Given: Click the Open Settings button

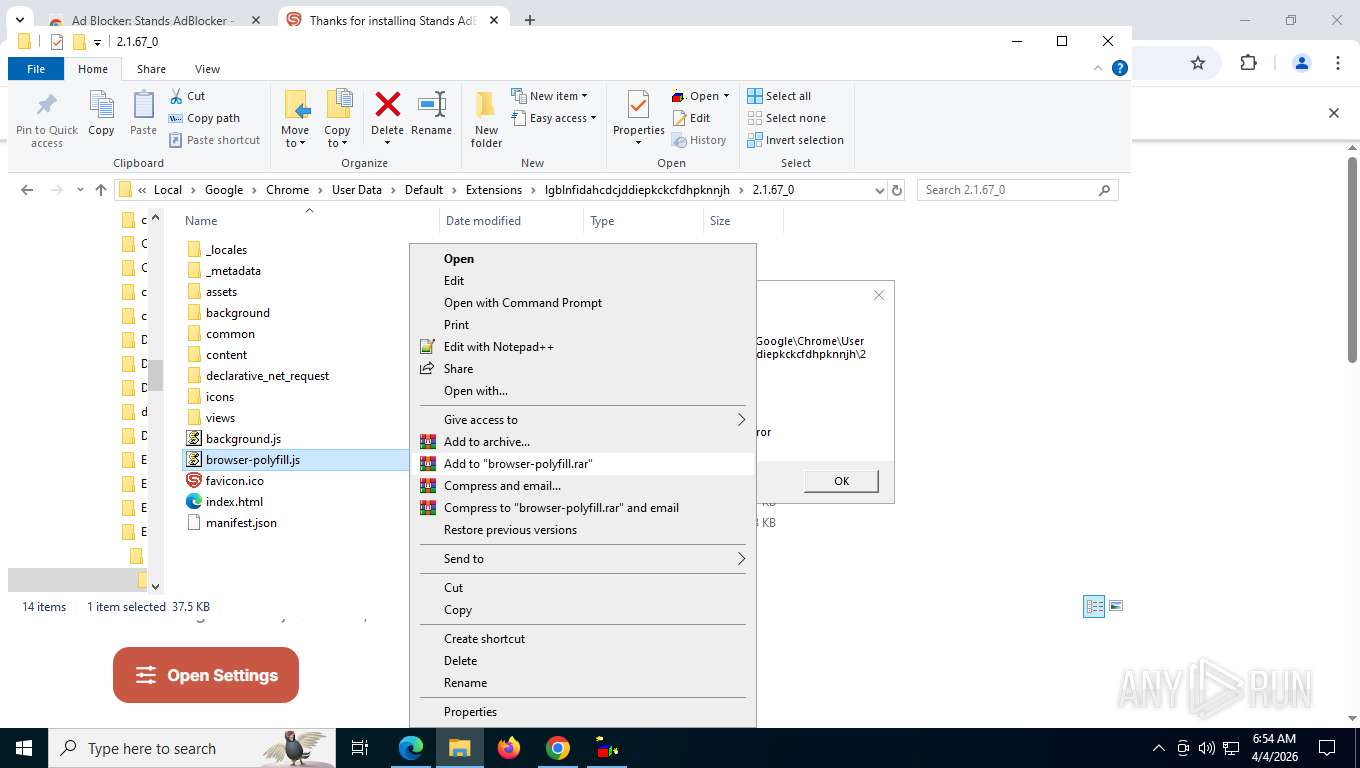Looking at the screenshot, I should [206, 675].
